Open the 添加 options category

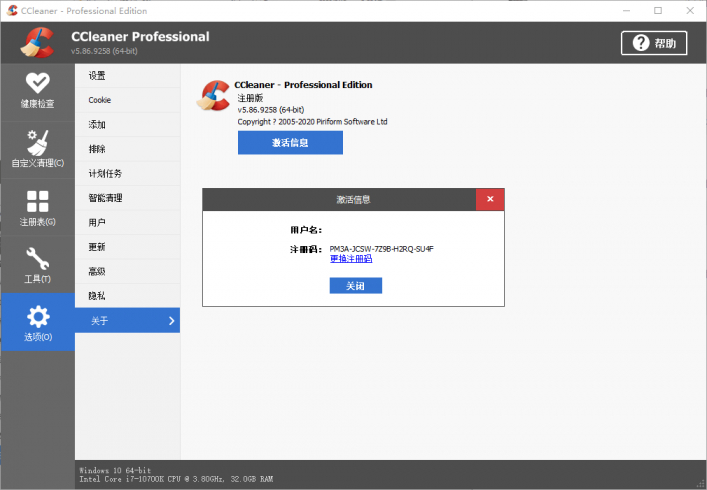(128, 124)
